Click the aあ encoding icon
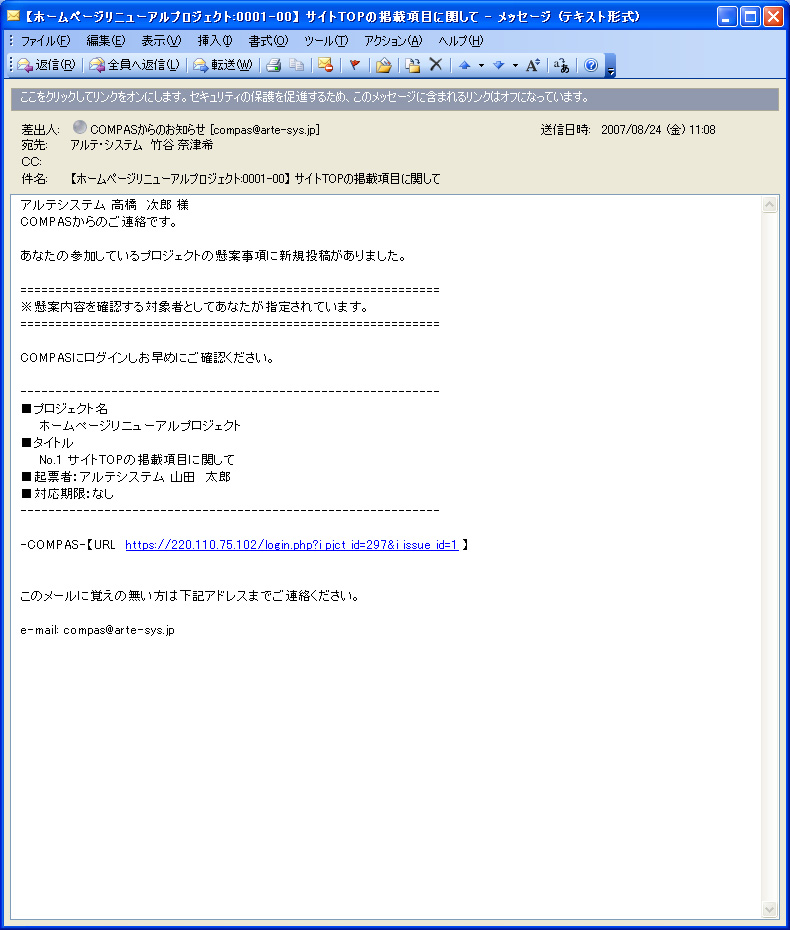790x930 pixels. (561, 65)
